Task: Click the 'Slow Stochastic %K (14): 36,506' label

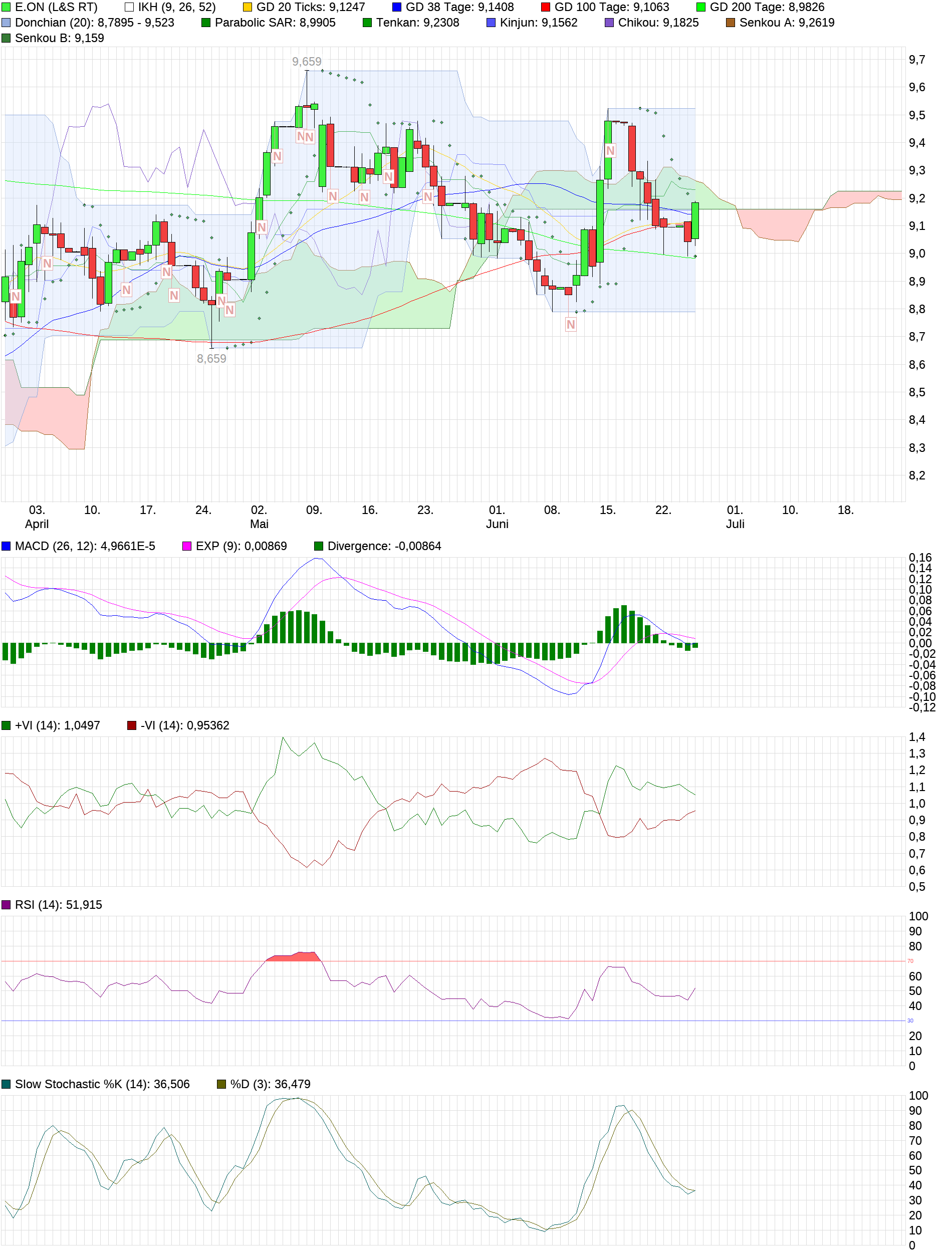Action: tap(102, 1085)
